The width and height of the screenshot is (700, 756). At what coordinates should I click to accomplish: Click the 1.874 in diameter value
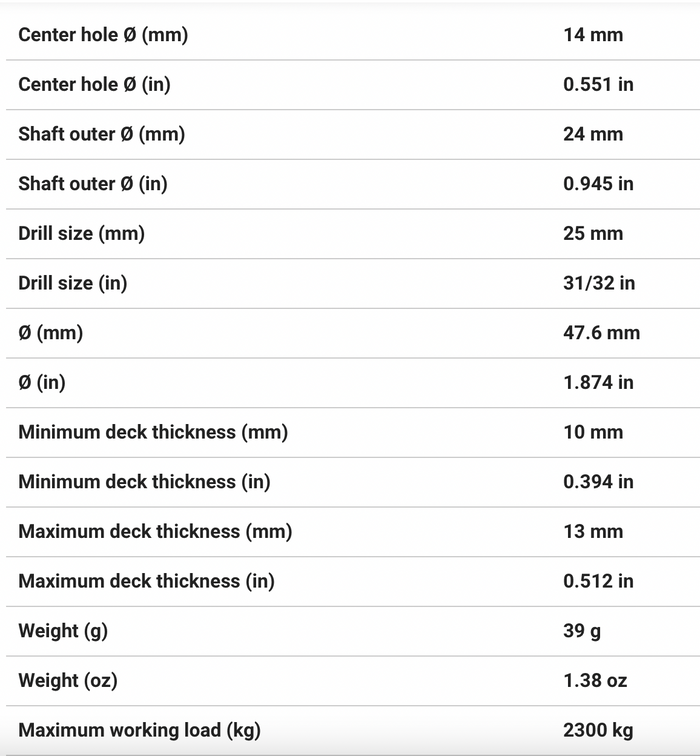[x=598, y=382]
